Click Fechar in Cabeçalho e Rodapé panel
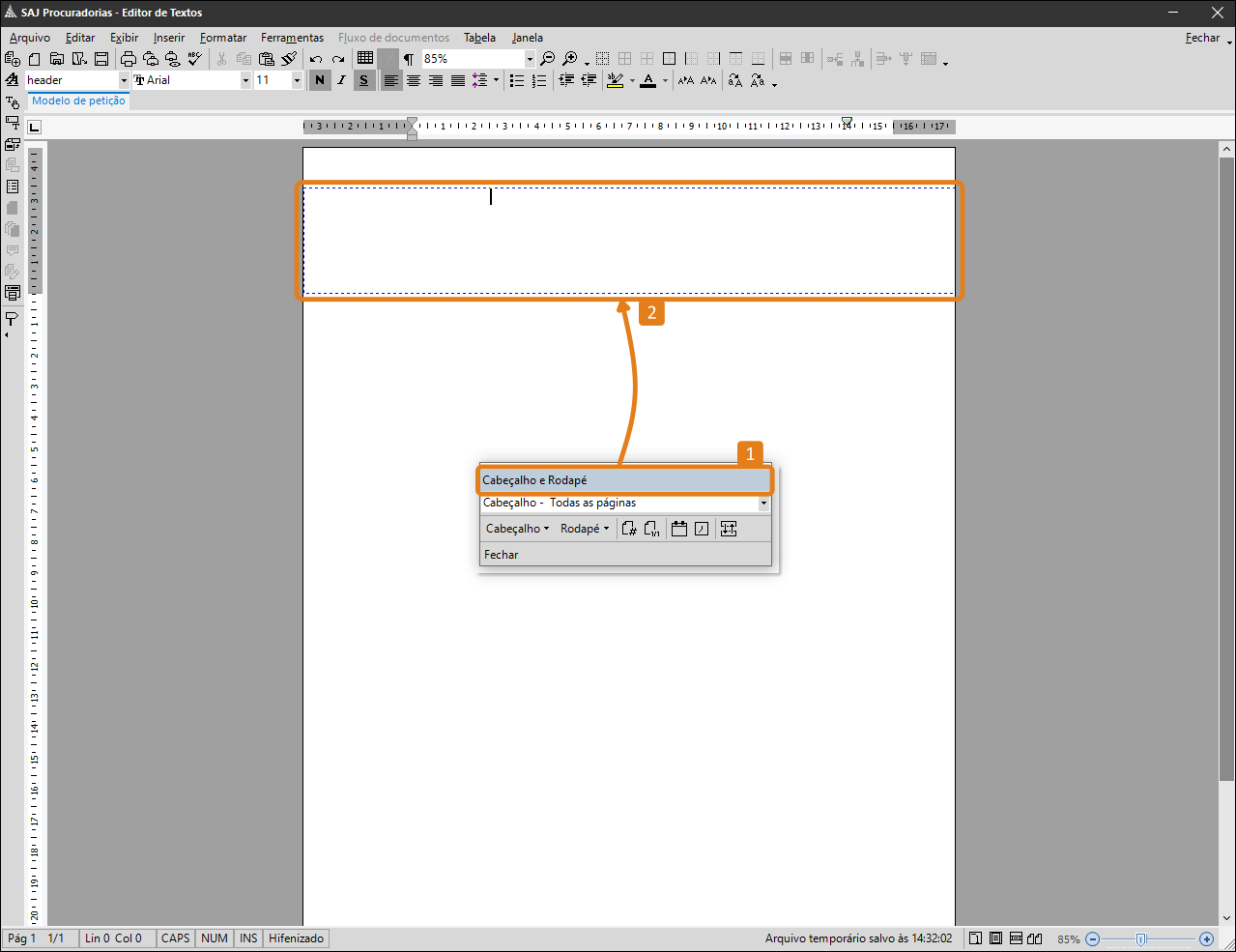 pyautogui.click(x=502, y=555)
